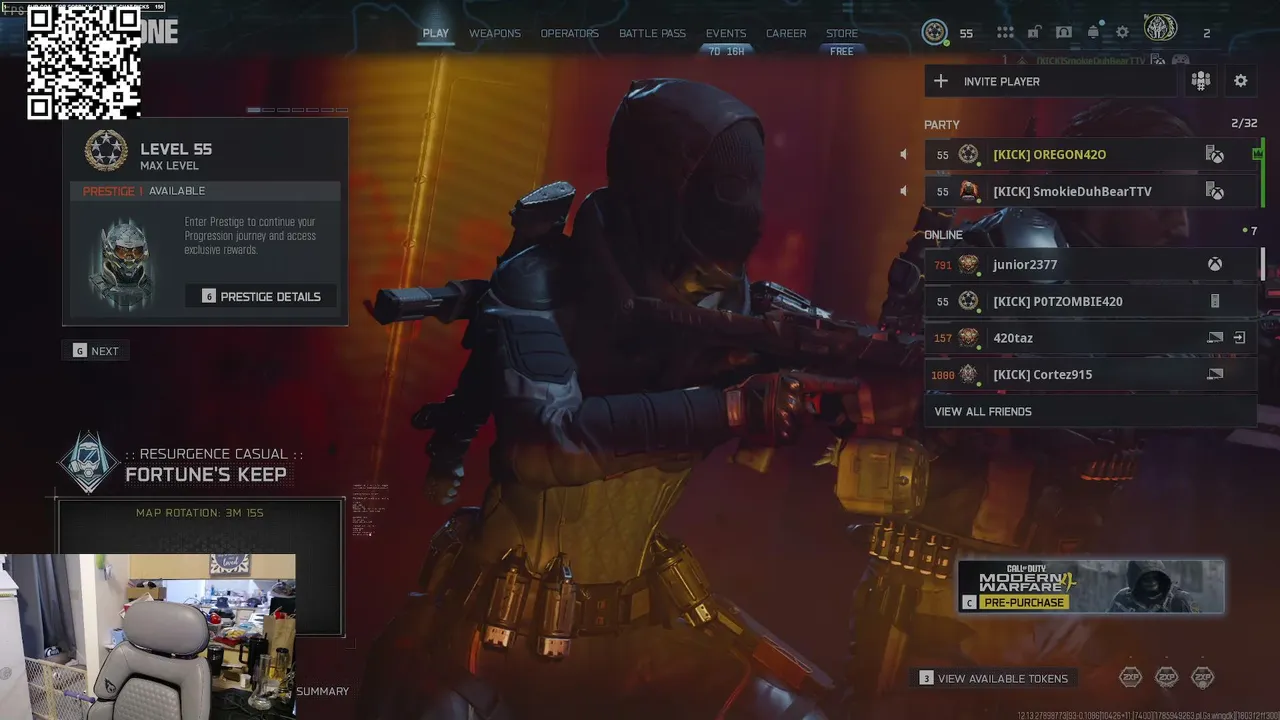Open the party groups icon beside Invite Player

[x=1201, y=81]
